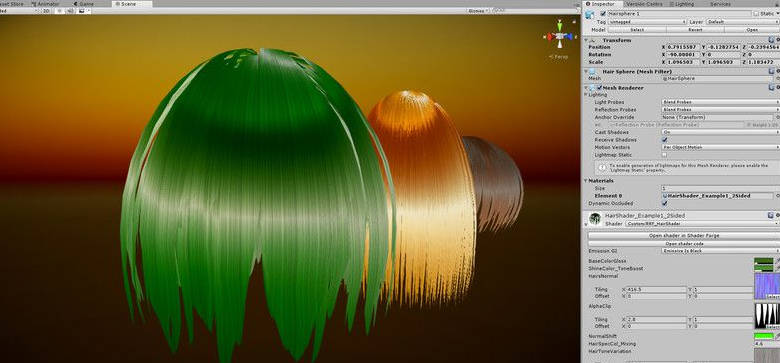Click Open shader in Shader Forge
The width and height of the screenshot is (780, 363).
(684, 236)
